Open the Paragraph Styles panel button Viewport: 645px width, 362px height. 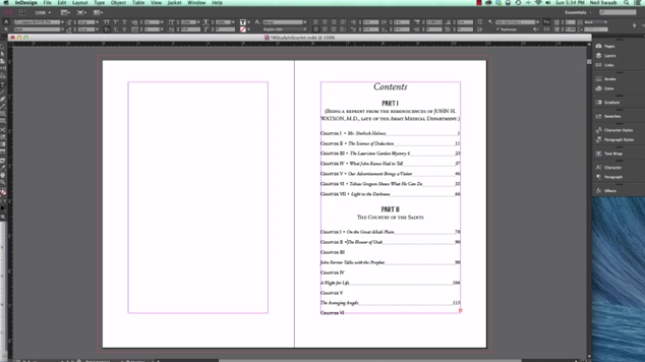pos(615,140)
